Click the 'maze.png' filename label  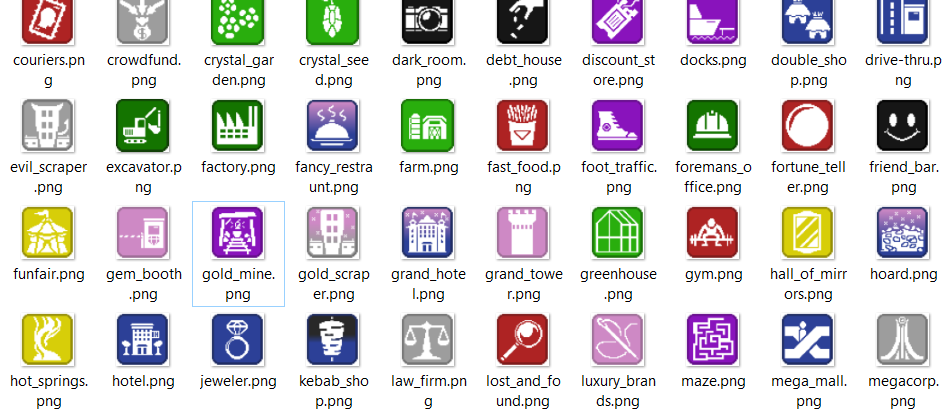pos(713,382)
